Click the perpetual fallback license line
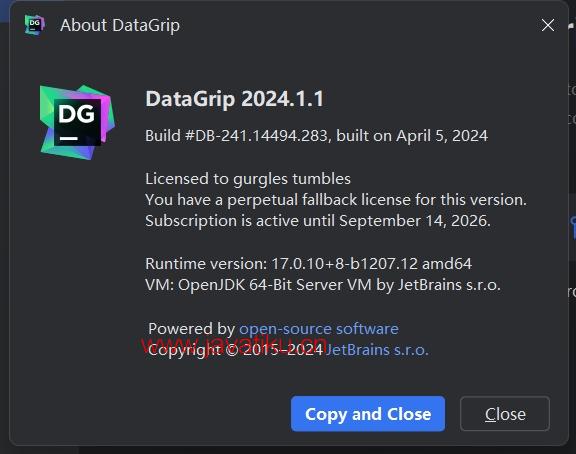 click(x=336, y=200)
